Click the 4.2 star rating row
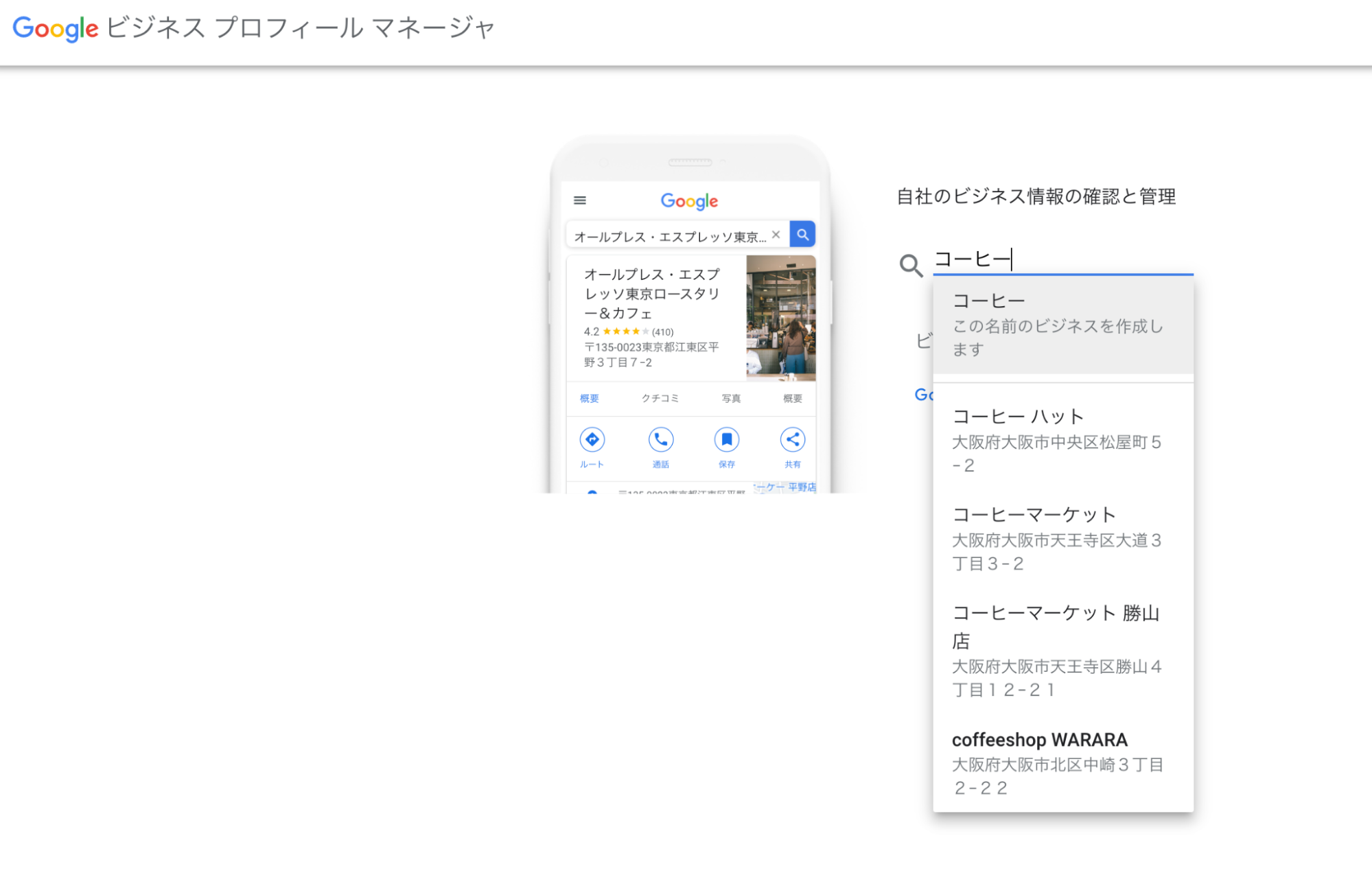 [629, 331]
